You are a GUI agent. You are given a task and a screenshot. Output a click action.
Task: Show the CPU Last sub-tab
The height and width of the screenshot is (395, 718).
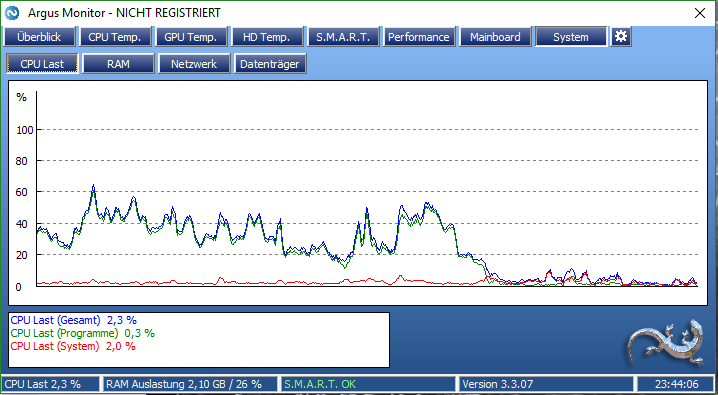tap(42, 64)
